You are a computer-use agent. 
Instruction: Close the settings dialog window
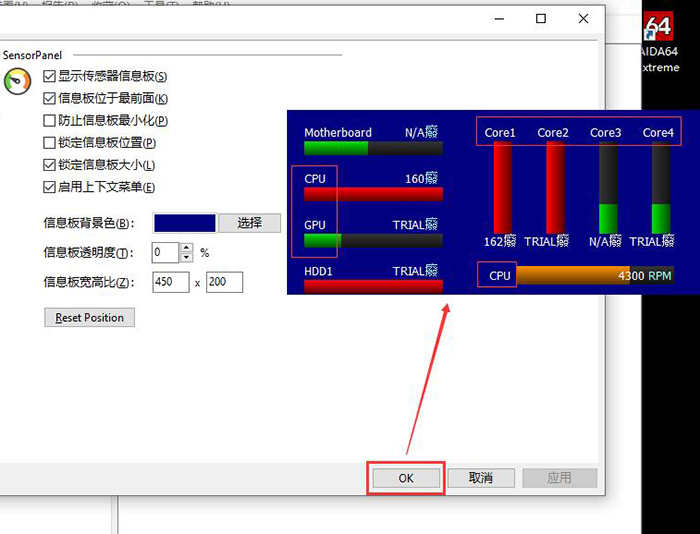(583, 19)
